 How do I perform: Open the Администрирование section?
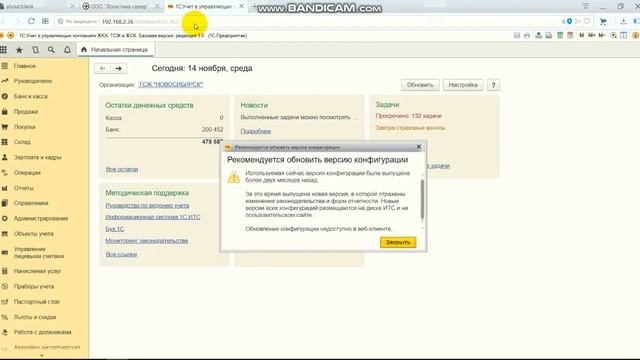click(41, 218)
